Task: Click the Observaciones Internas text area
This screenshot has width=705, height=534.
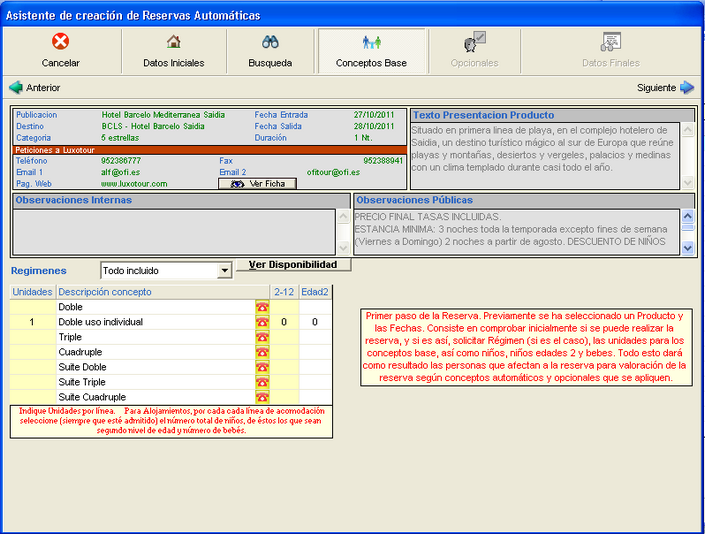Action: tap(174, 232)
